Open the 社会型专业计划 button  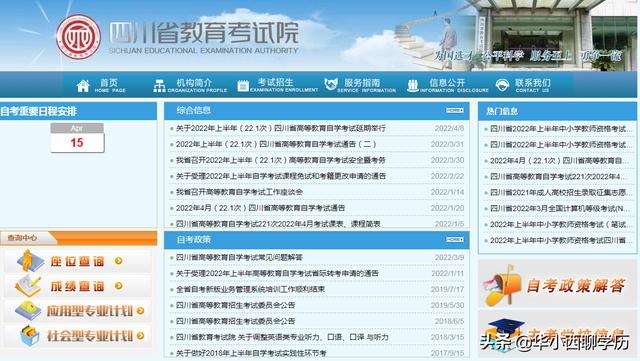coord(77,336)
